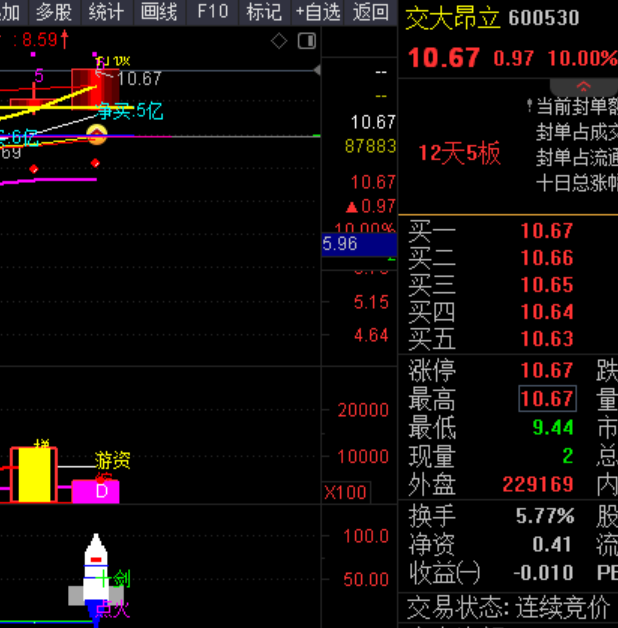Click the left red diamond marker near 69
The width and height of the screenshot is (618, 628).
click(x=34, y=169)
